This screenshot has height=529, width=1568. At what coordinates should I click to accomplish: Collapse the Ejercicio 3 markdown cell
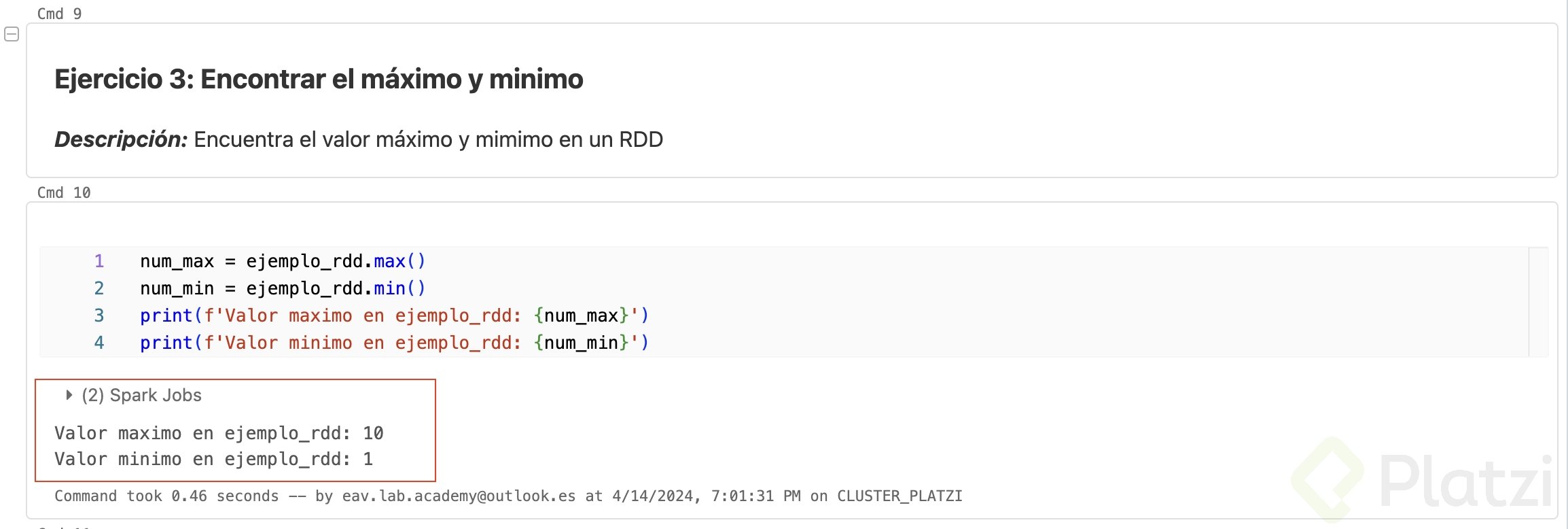[x=12, y=34]
